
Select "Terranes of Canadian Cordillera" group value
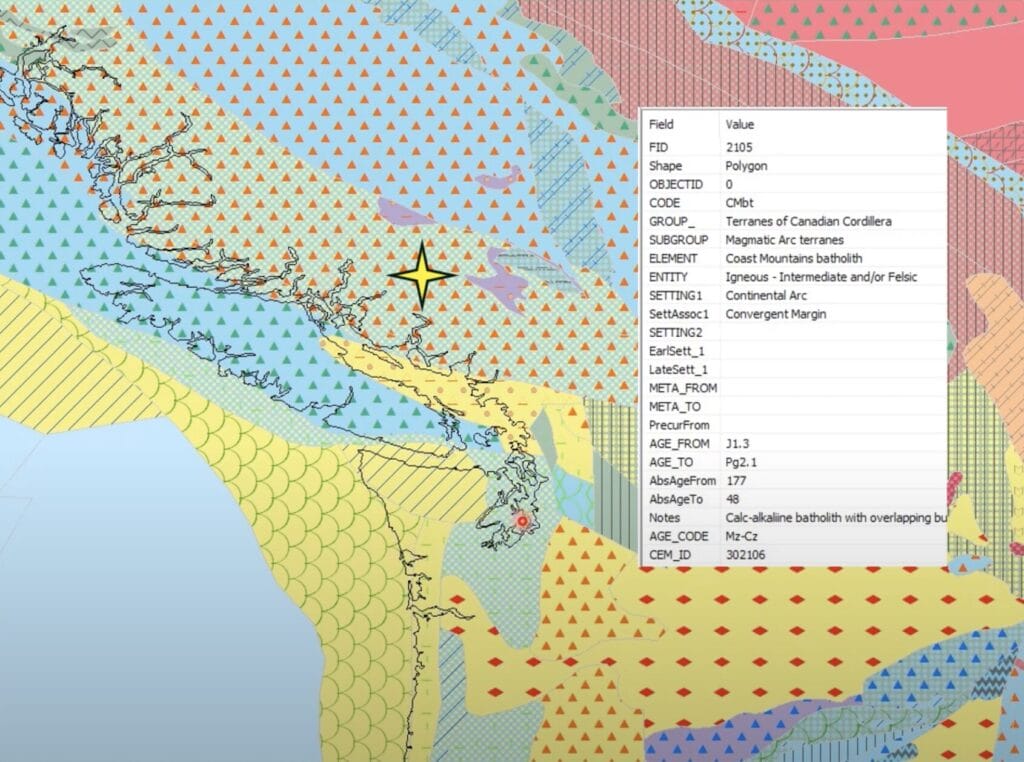coord(807,221)
